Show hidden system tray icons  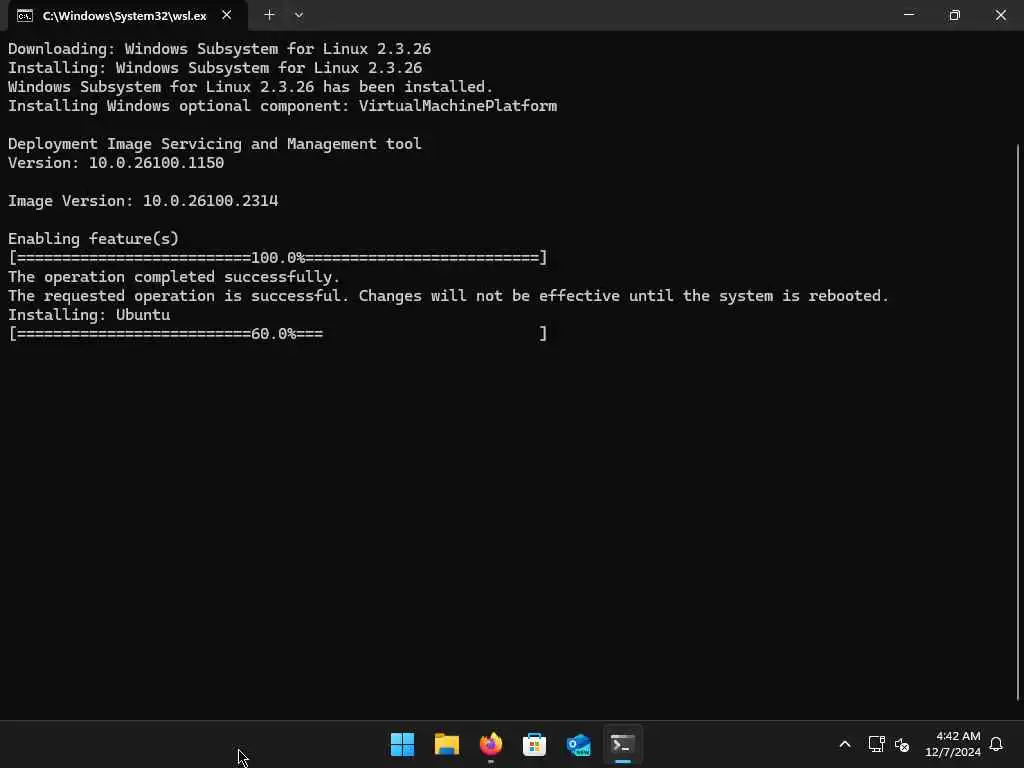(844, 744)
